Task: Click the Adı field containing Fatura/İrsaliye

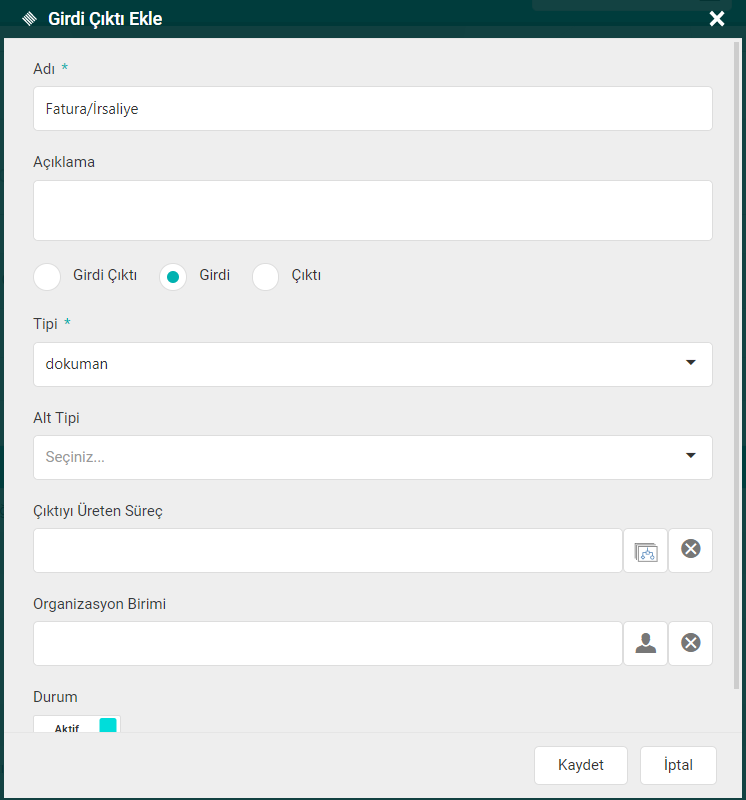Action: pos(372,108)
